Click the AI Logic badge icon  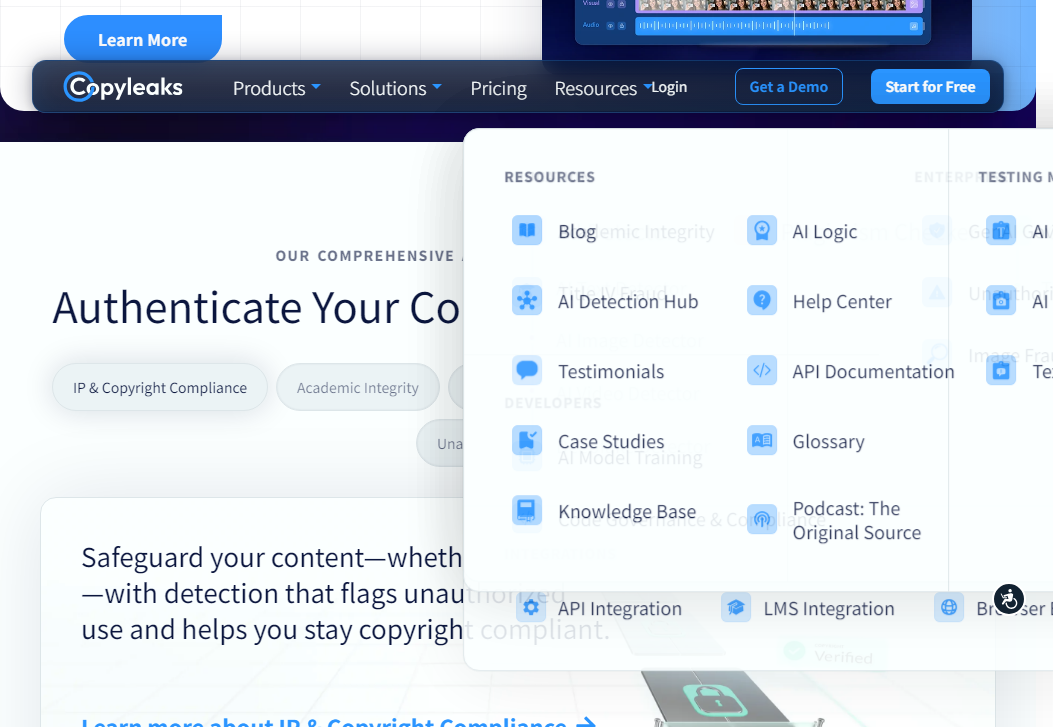pos(762,230)
